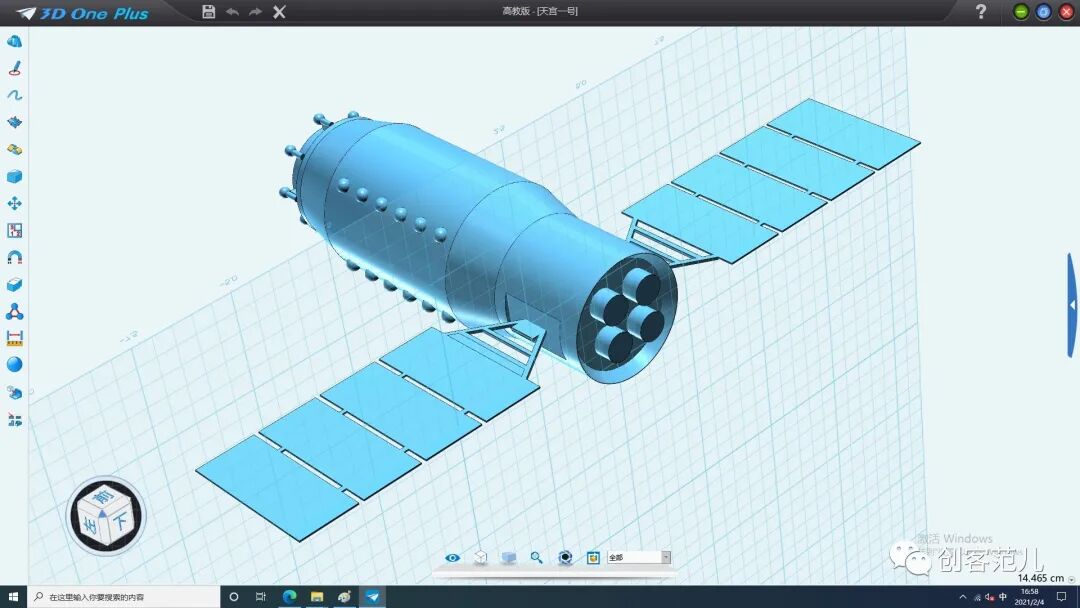
Task: Undo the last action
Action: click(x=232, y=12)
